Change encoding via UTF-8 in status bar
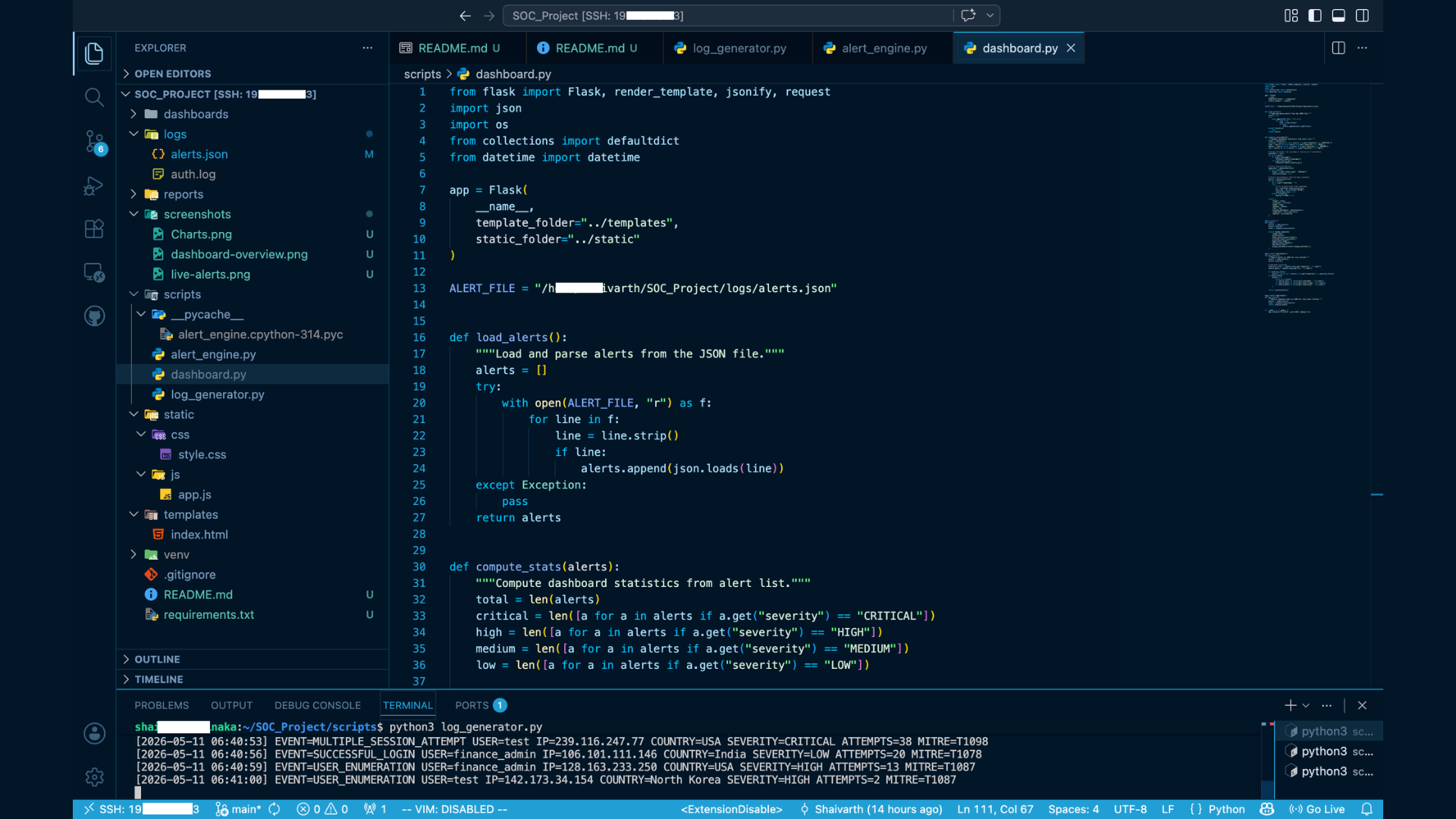 coord(1130,809)
